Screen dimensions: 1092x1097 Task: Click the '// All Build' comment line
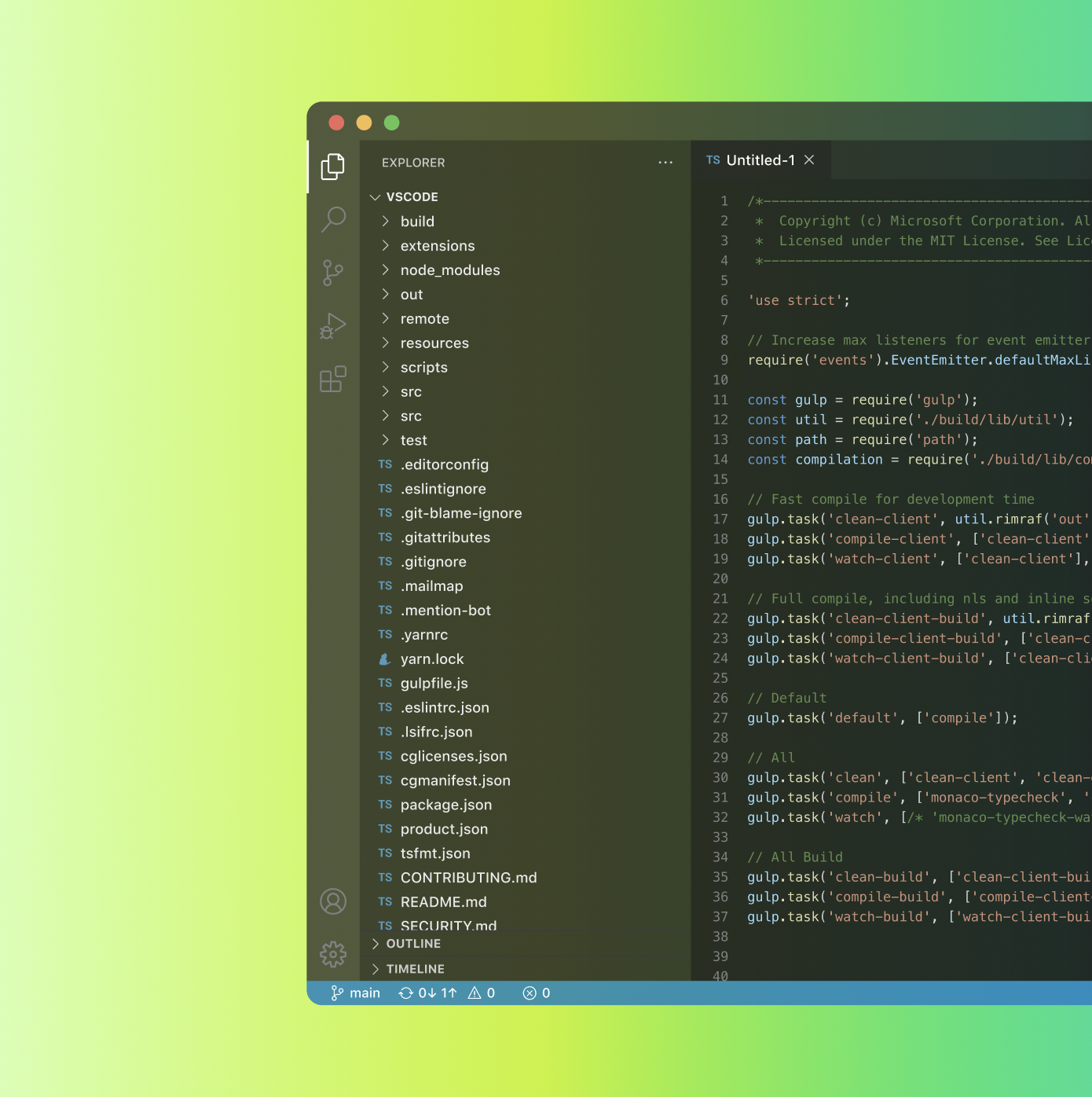point(795,857)
